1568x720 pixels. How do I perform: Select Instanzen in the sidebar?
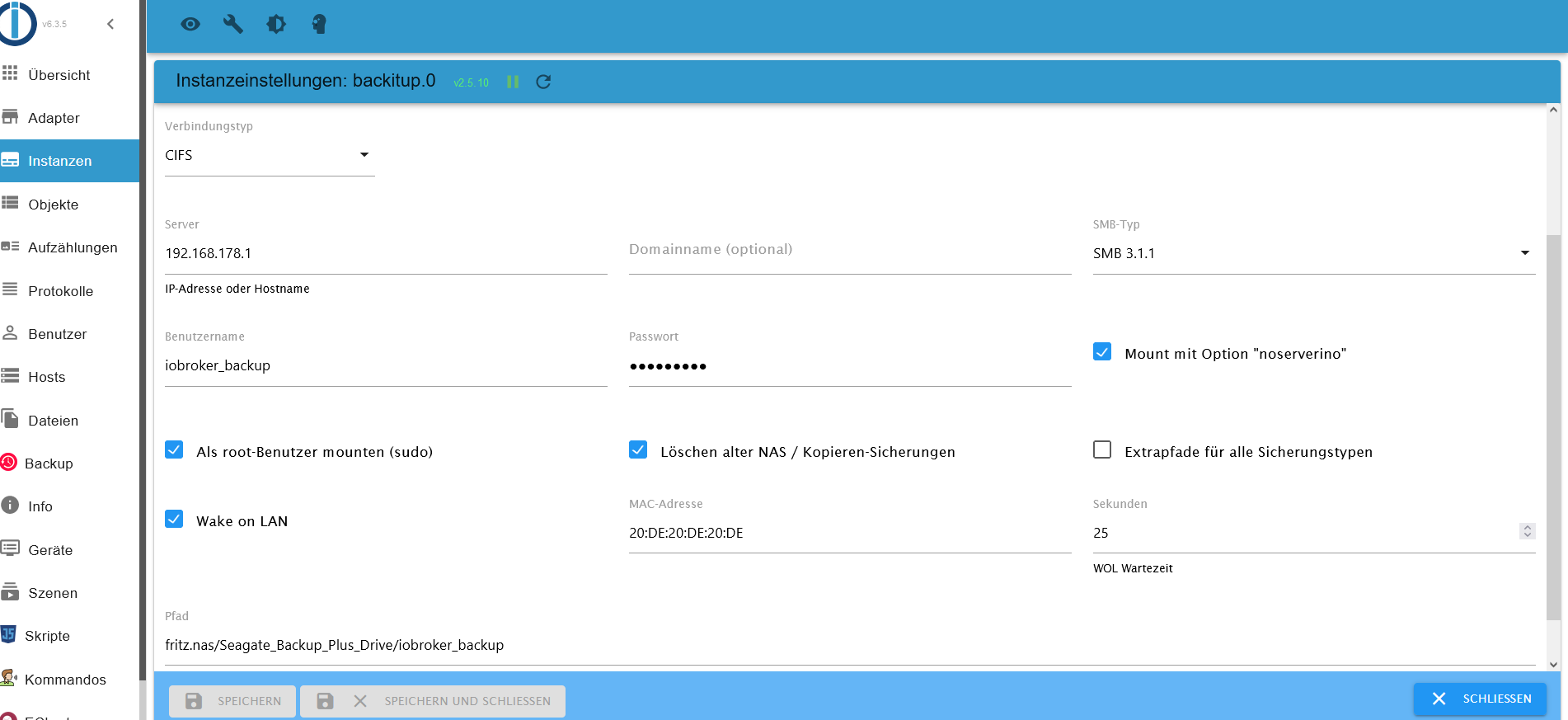point(70,161)
